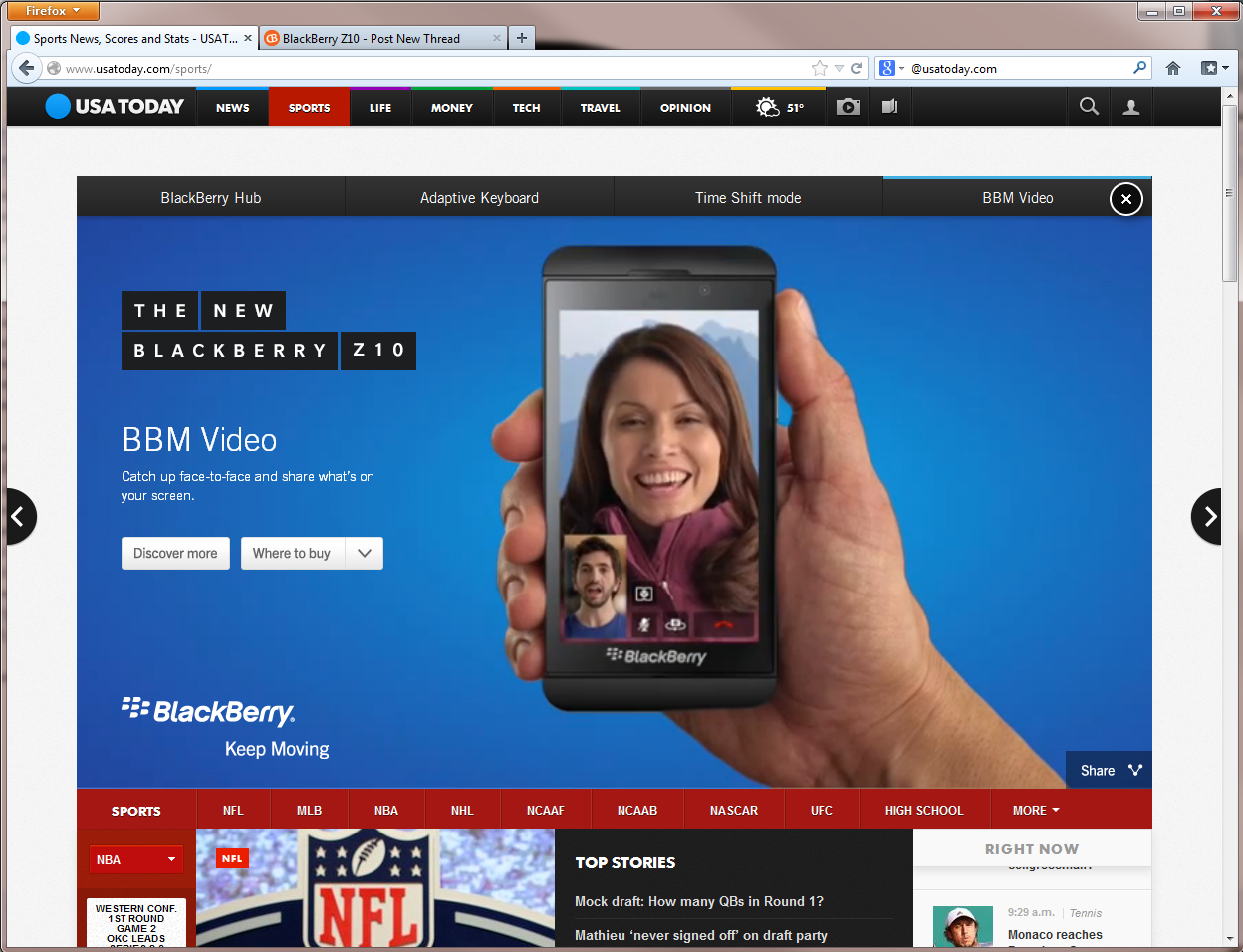This screenshot has height=952, width=1243.
Task: Open the OPINION section
Action: coord(685,107)
